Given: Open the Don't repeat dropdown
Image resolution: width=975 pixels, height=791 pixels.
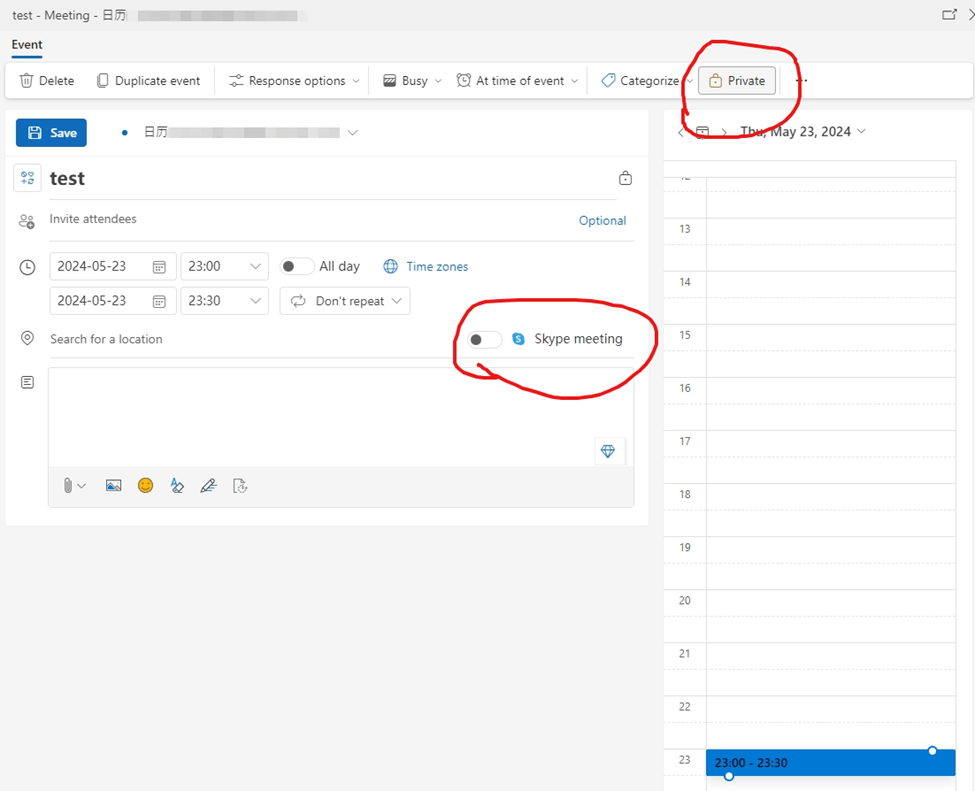Looking at the screenshot, I should tap(345, 301).
